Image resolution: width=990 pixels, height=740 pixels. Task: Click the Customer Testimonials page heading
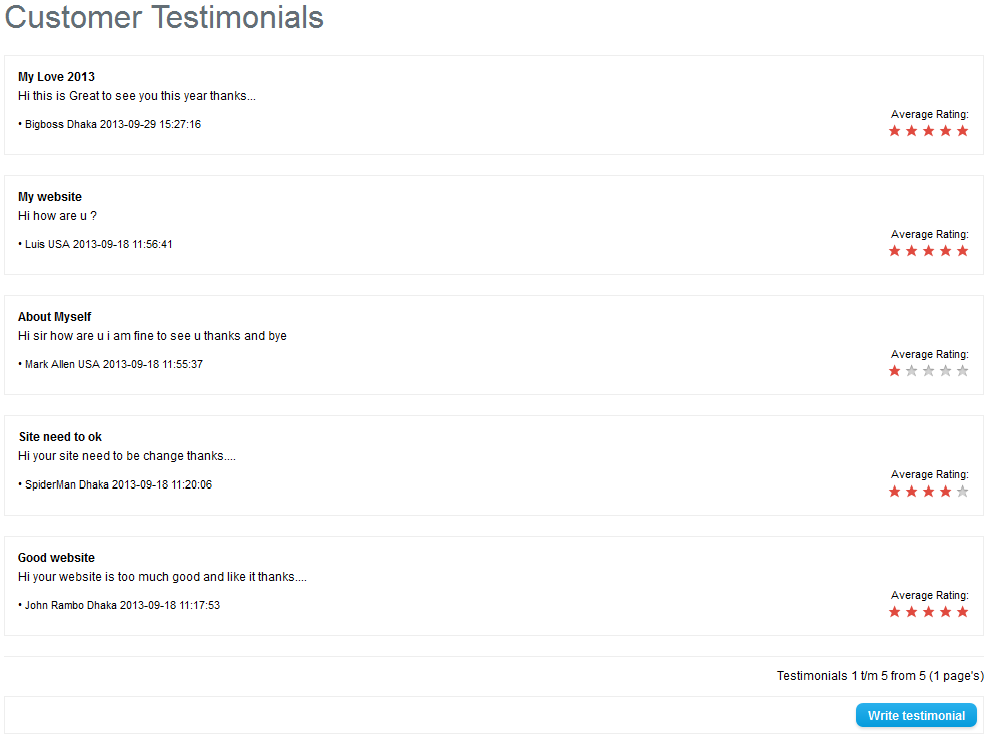point(164,17)
